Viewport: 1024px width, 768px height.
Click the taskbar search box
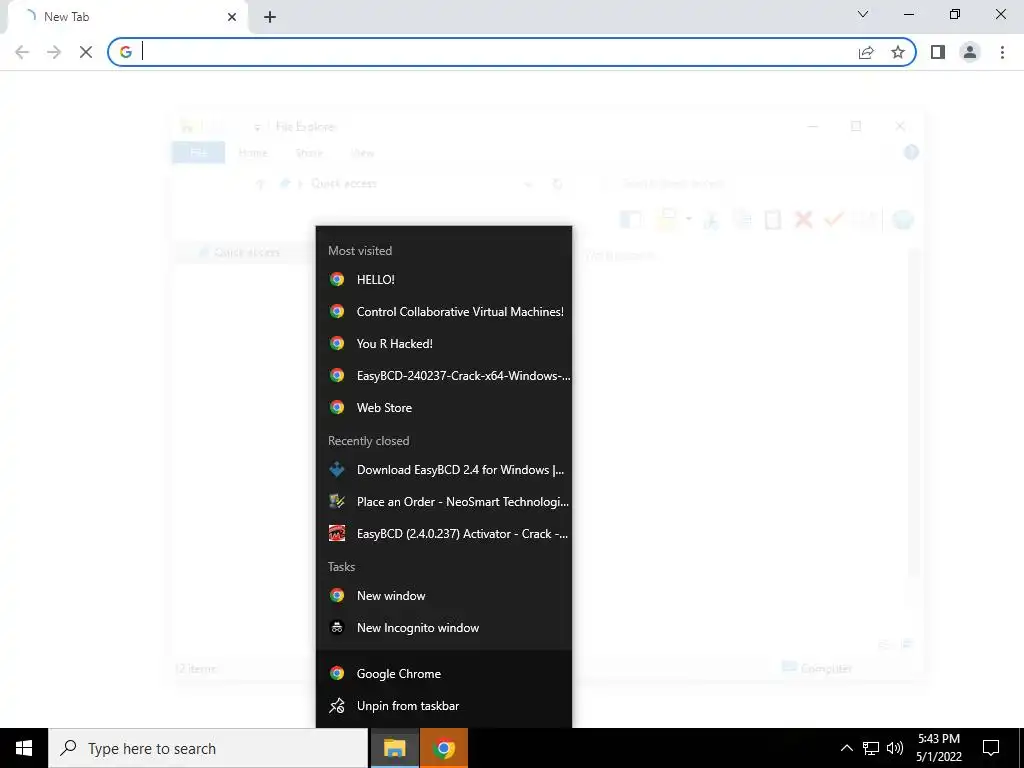click(x=208, y=748)
